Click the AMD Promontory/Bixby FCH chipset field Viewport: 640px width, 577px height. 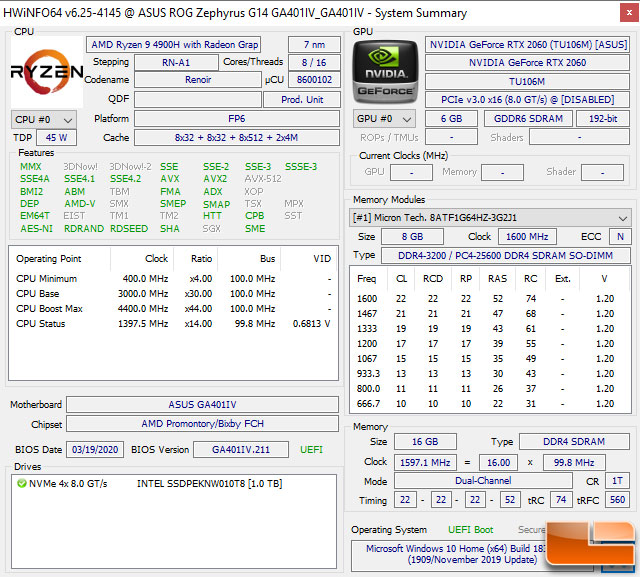[202, 424]
